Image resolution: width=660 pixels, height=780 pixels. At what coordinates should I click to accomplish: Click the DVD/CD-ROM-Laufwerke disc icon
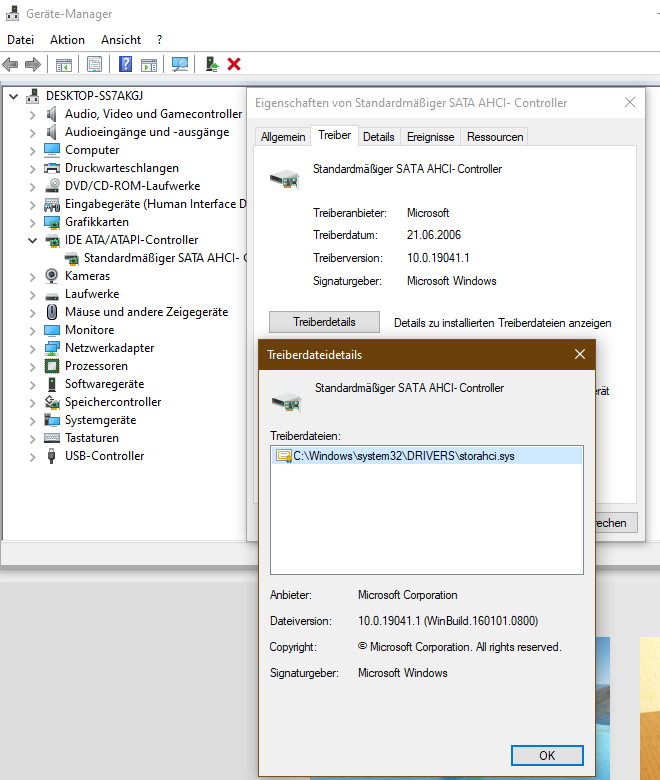point(52,186)
